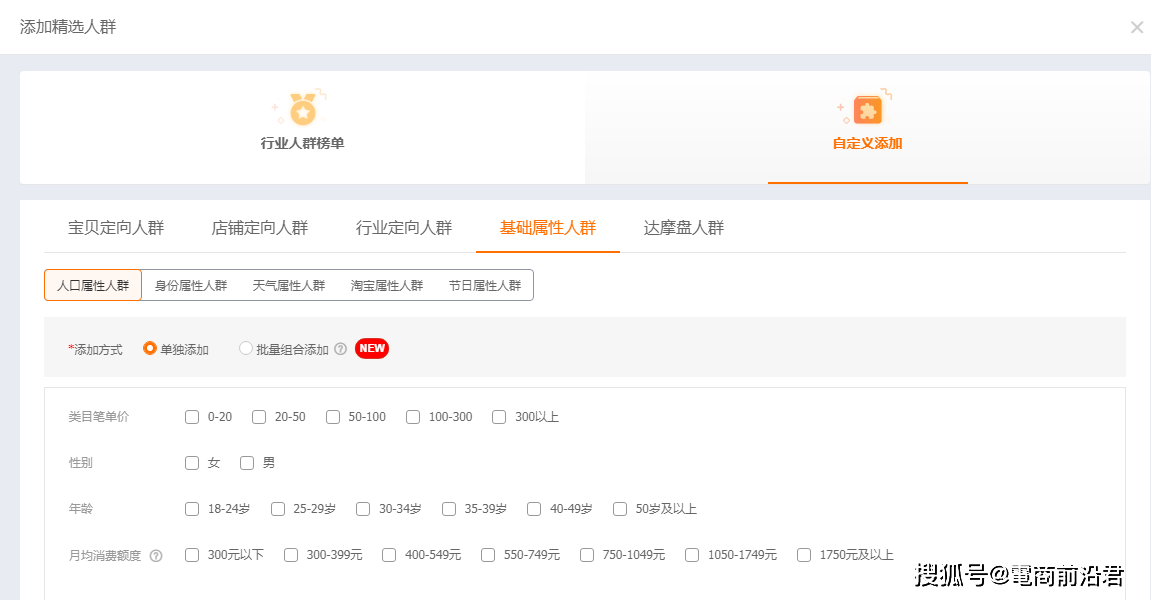Click the 行业人群榜单 medal icon

pos(302,110)
